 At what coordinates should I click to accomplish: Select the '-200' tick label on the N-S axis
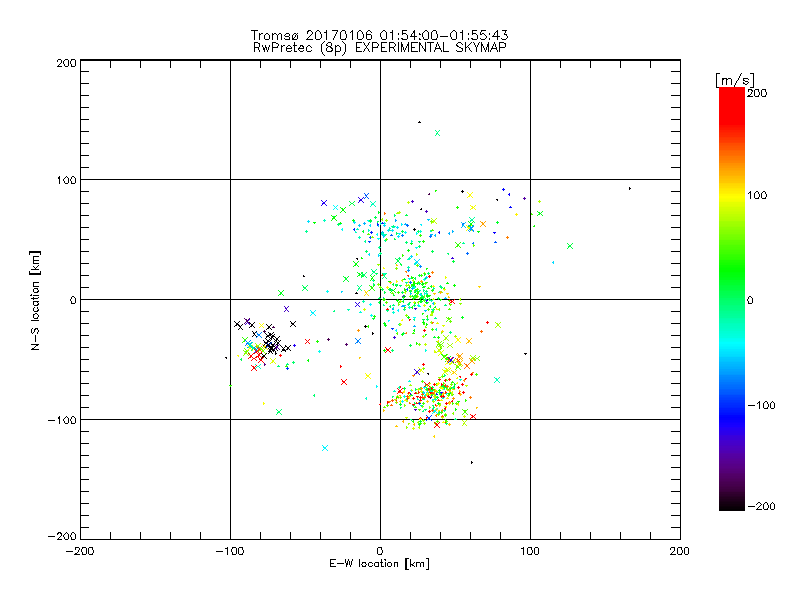tap(62, 536)
